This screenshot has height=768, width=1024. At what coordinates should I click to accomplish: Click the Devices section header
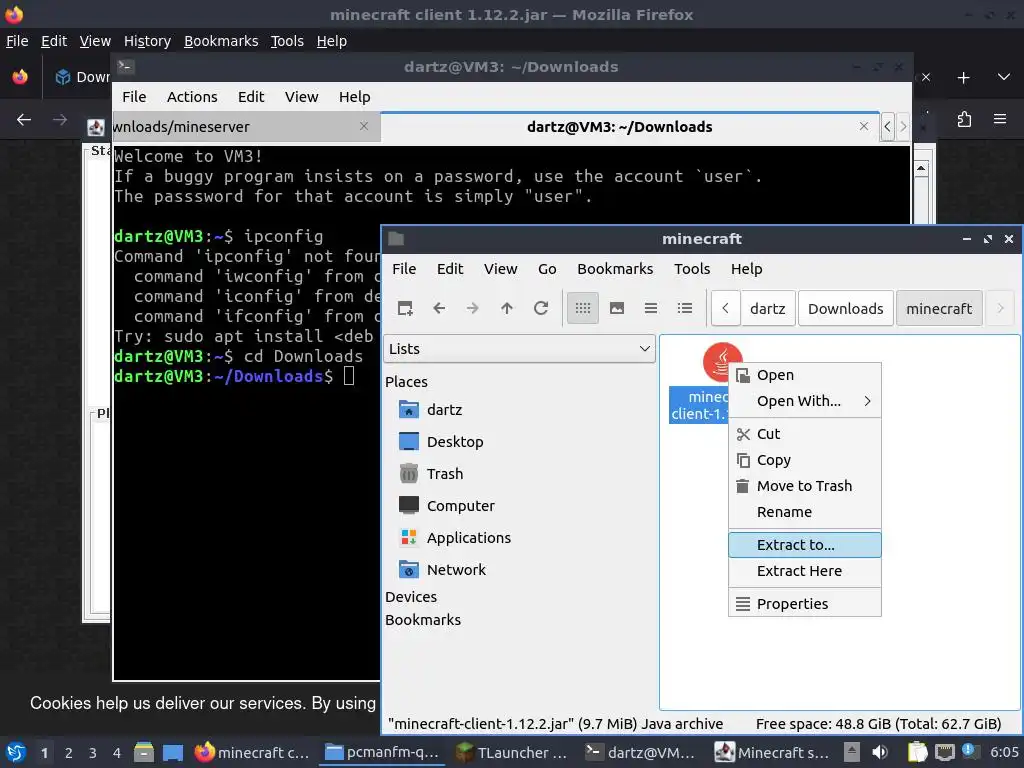coord(411,597)
